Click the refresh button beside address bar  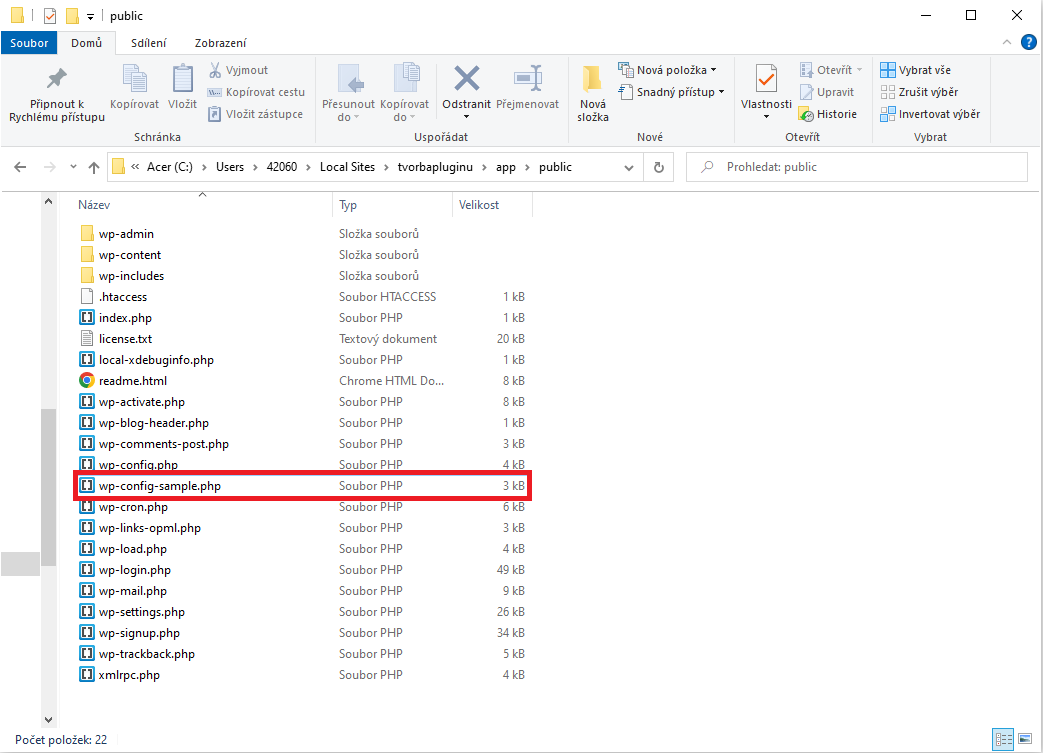click(x=658, y=167)
